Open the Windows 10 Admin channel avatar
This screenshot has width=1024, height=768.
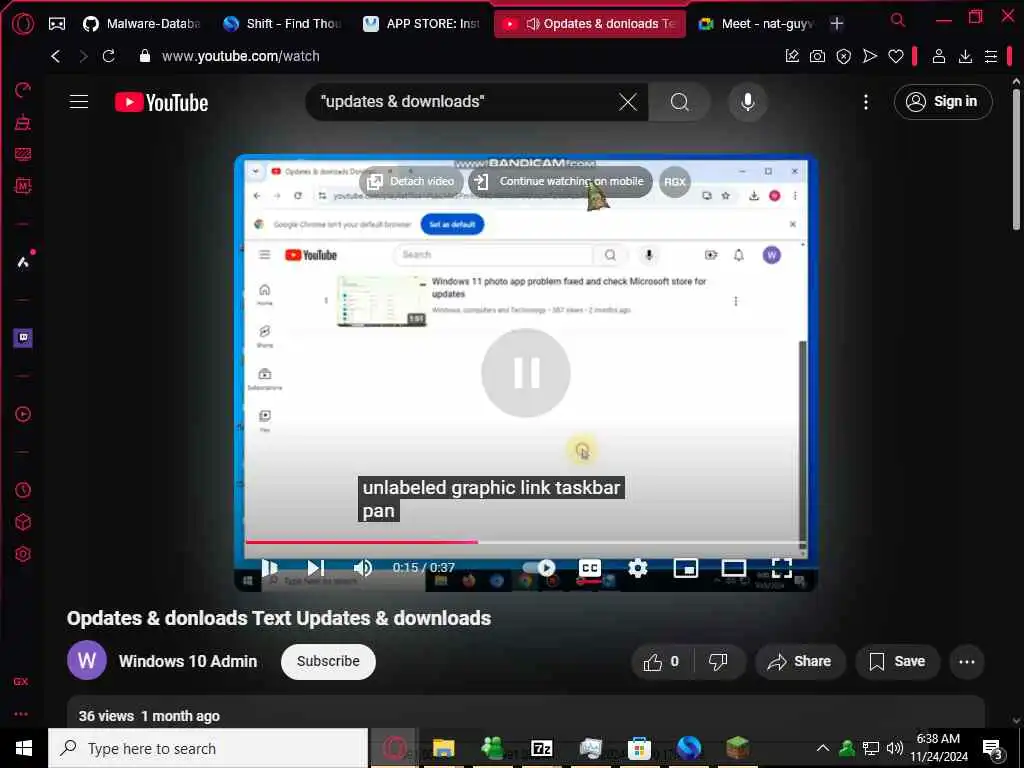87,660
